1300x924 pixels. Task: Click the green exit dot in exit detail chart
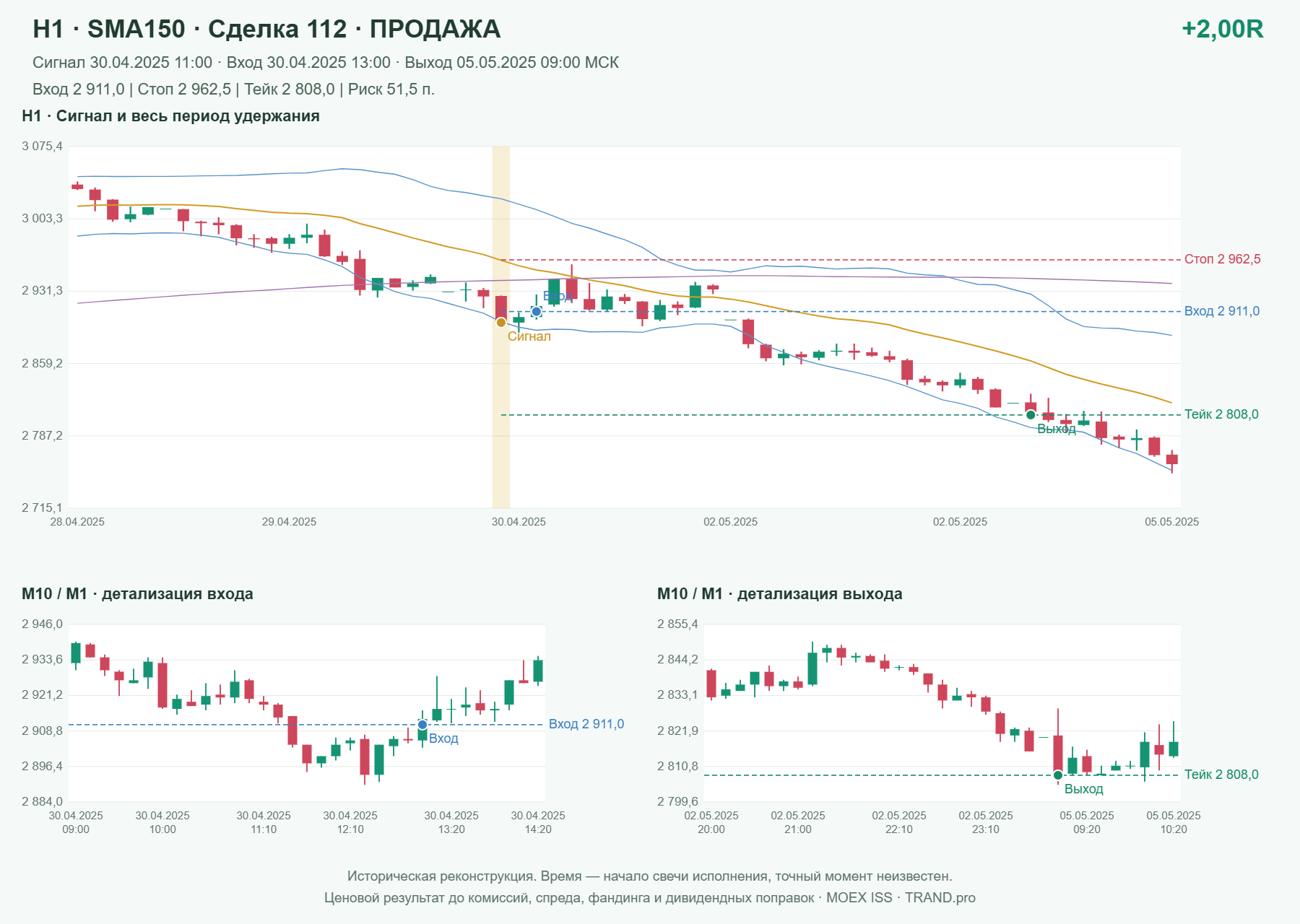pos(1058,775)
